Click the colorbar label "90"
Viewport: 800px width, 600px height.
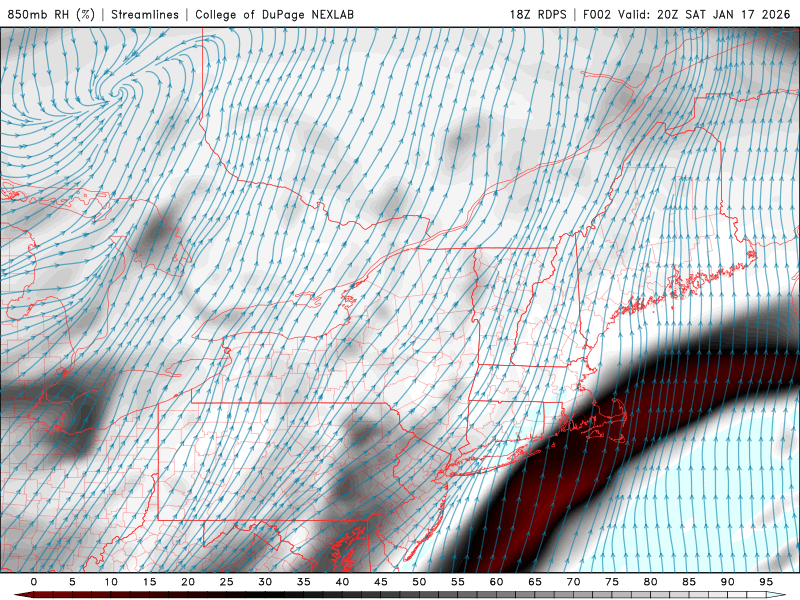tap(728, 582)
